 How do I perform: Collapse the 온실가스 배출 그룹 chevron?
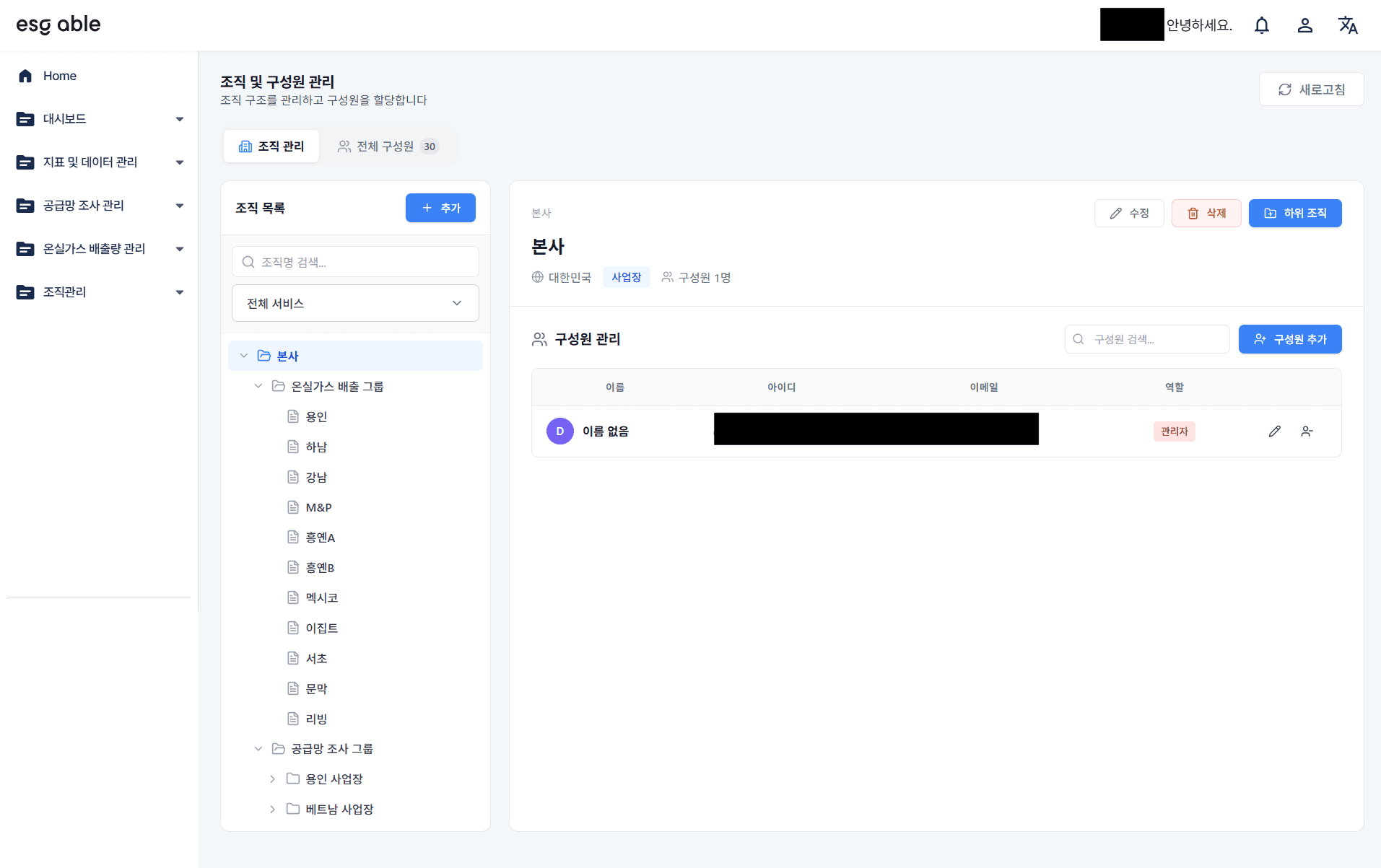coord(258,386)
